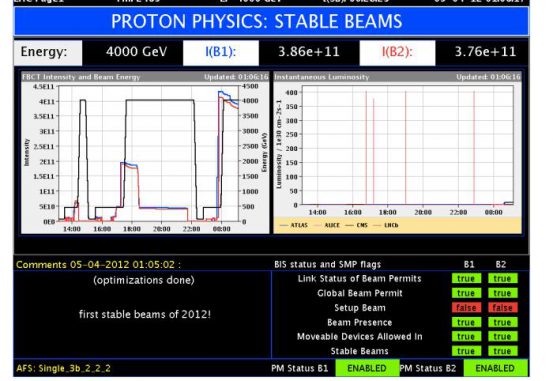The image size is (553, 381).
Task: Click the Link Status B1 true flag
Action: pos(466,278)
